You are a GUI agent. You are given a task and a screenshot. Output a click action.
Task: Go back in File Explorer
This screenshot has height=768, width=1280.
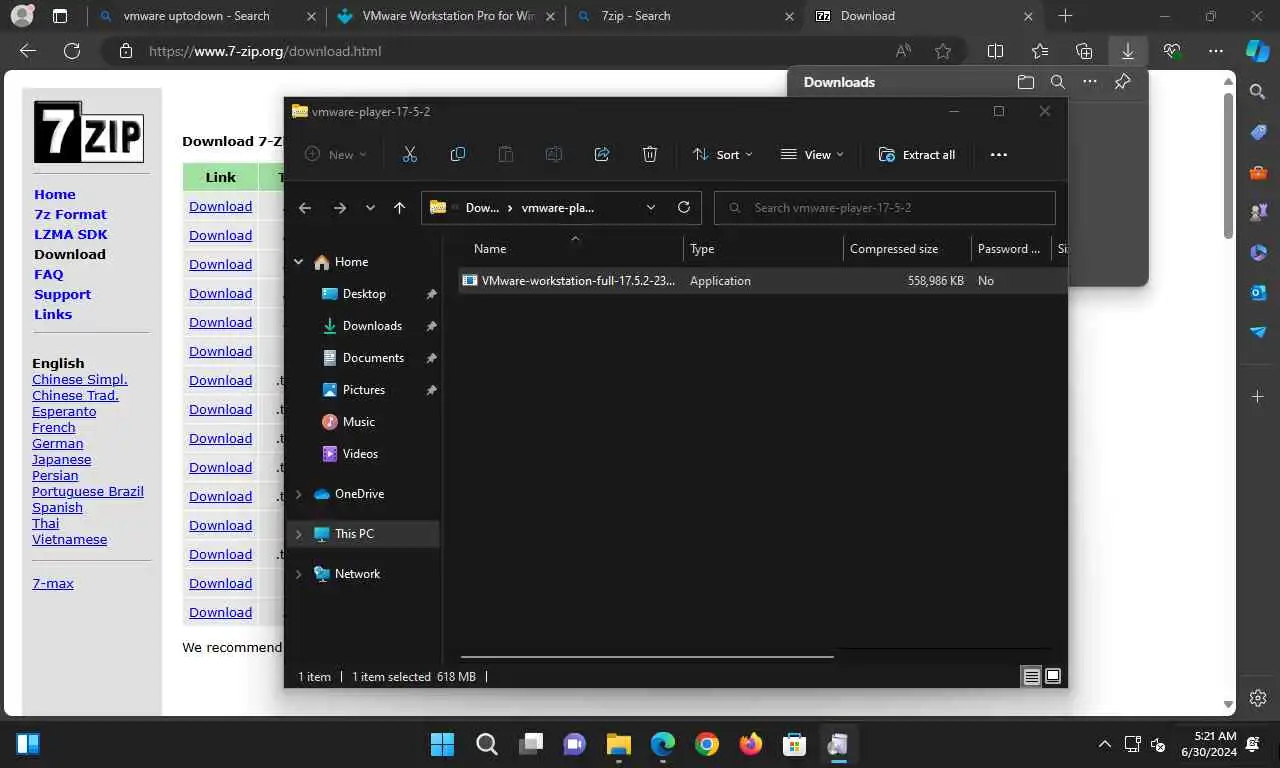[x=305, y=208]
